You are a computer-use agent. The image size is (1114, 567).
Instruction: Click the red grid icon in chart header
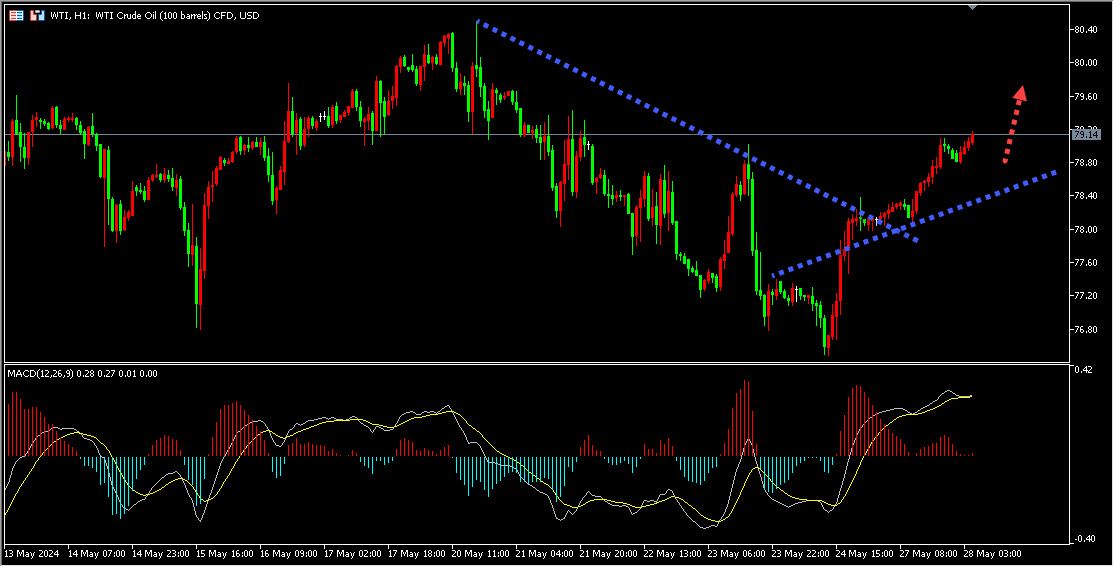(16, 16)
